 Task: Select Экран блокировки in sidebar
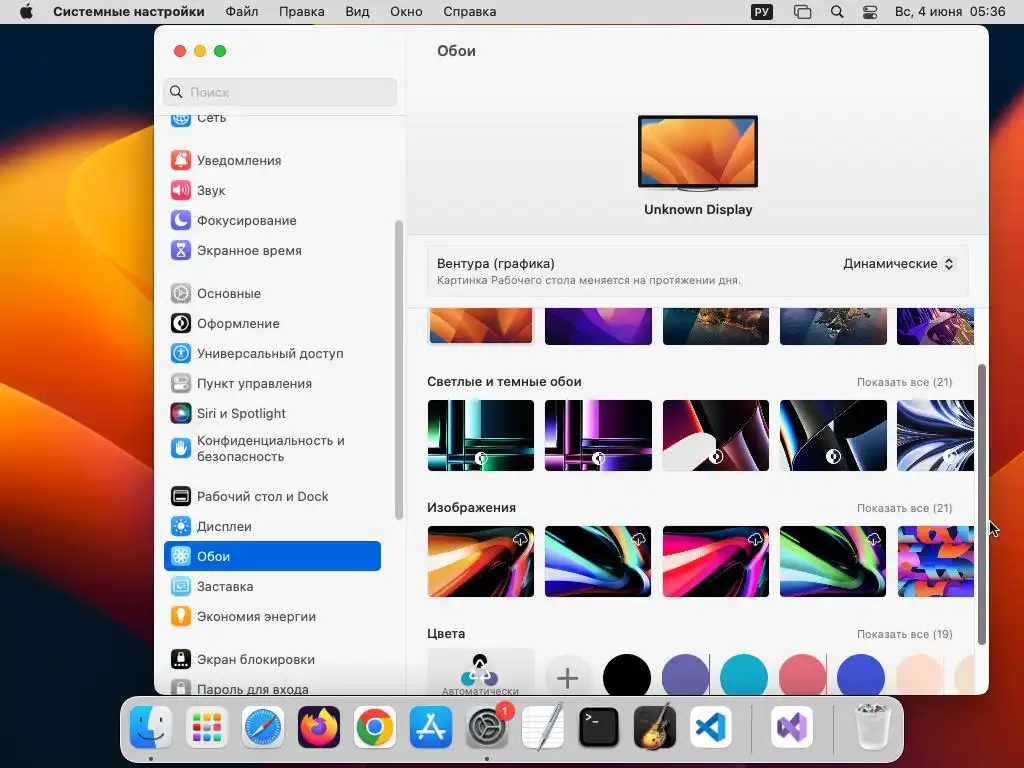coord(272,660)
